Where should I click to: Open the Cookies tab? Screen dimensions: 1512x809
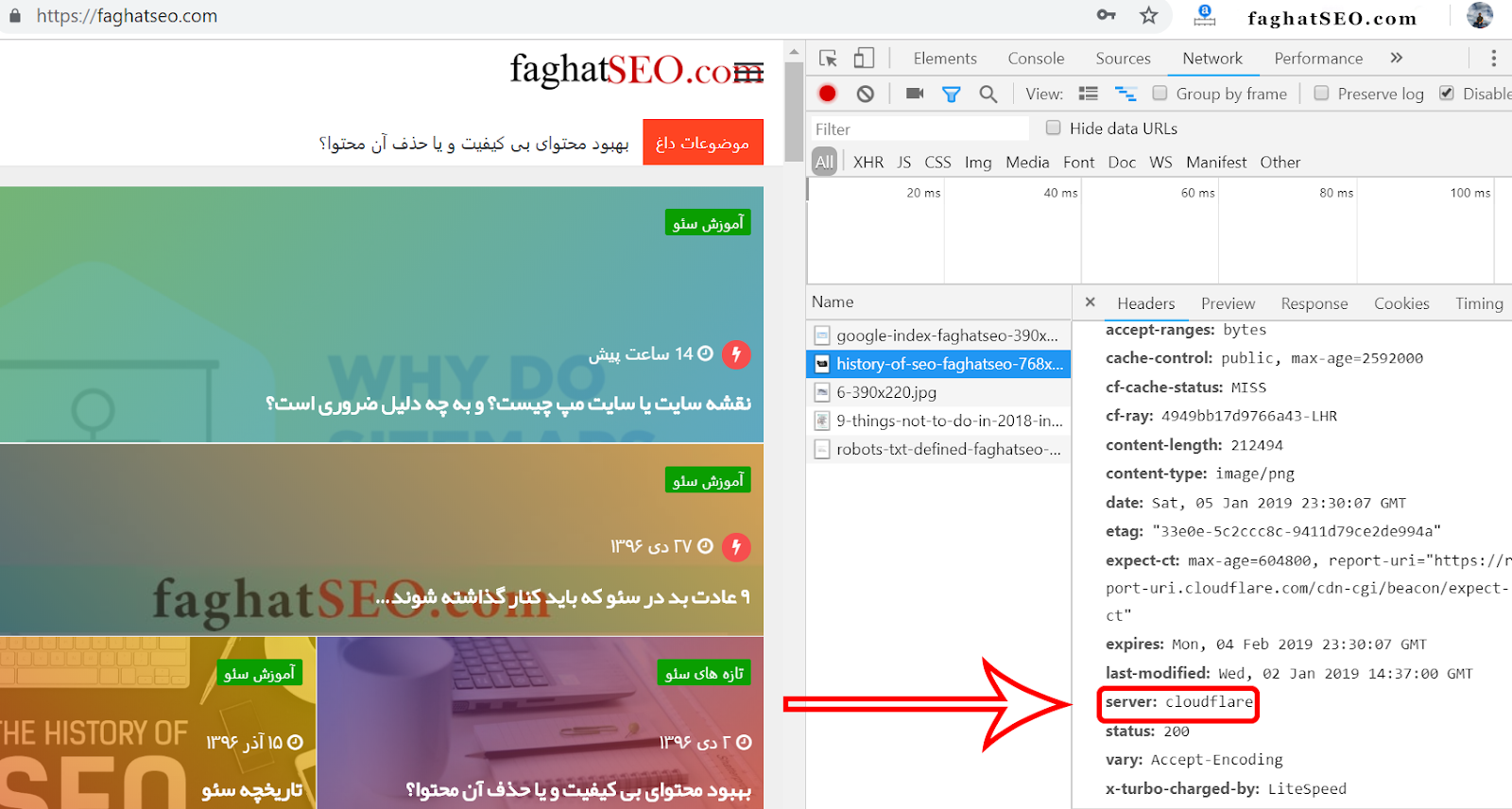coord(1401,303)
